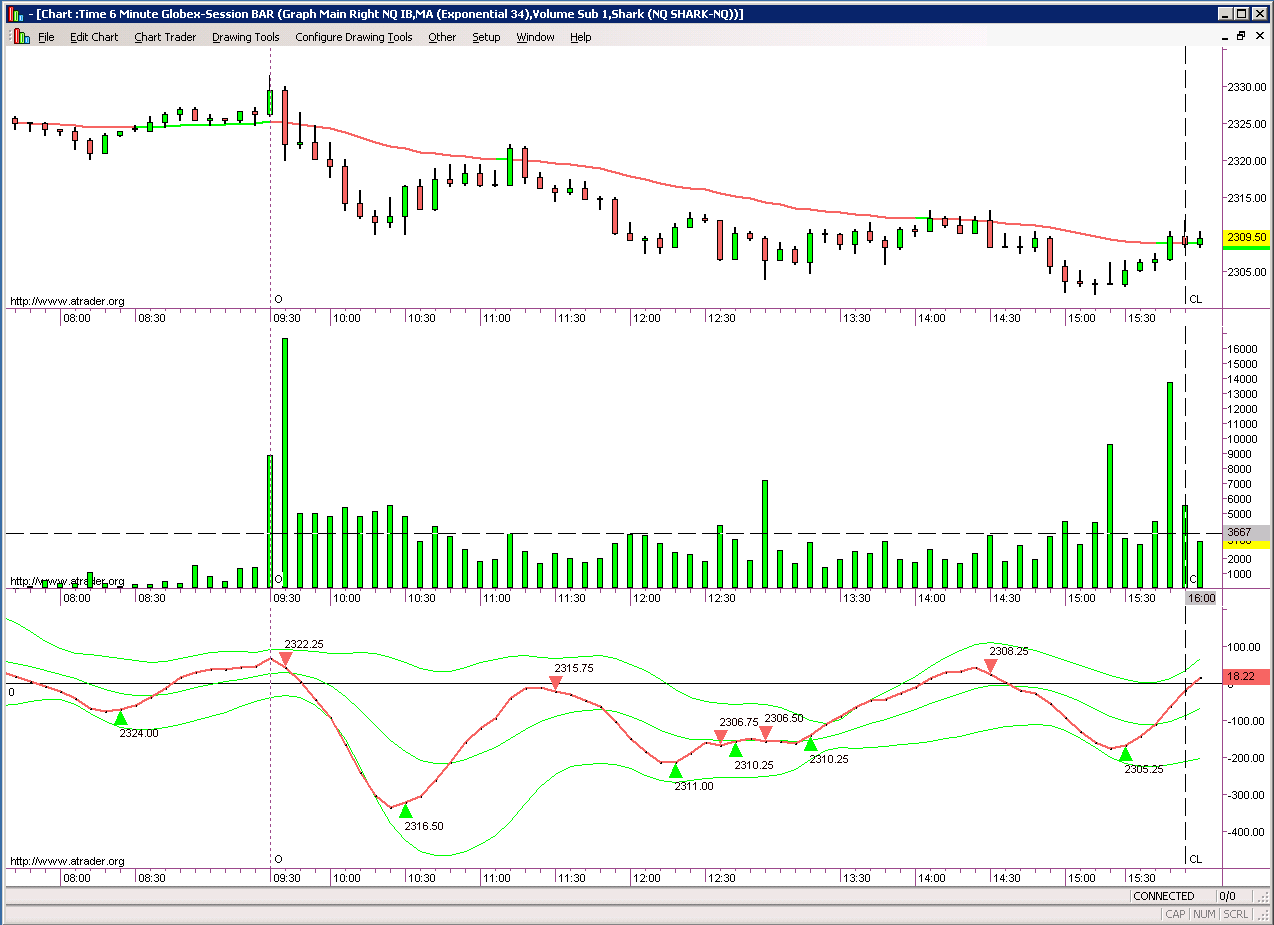Click the 2316.50 signal price label
1274x925 pixels.
[x=424, y=826]
